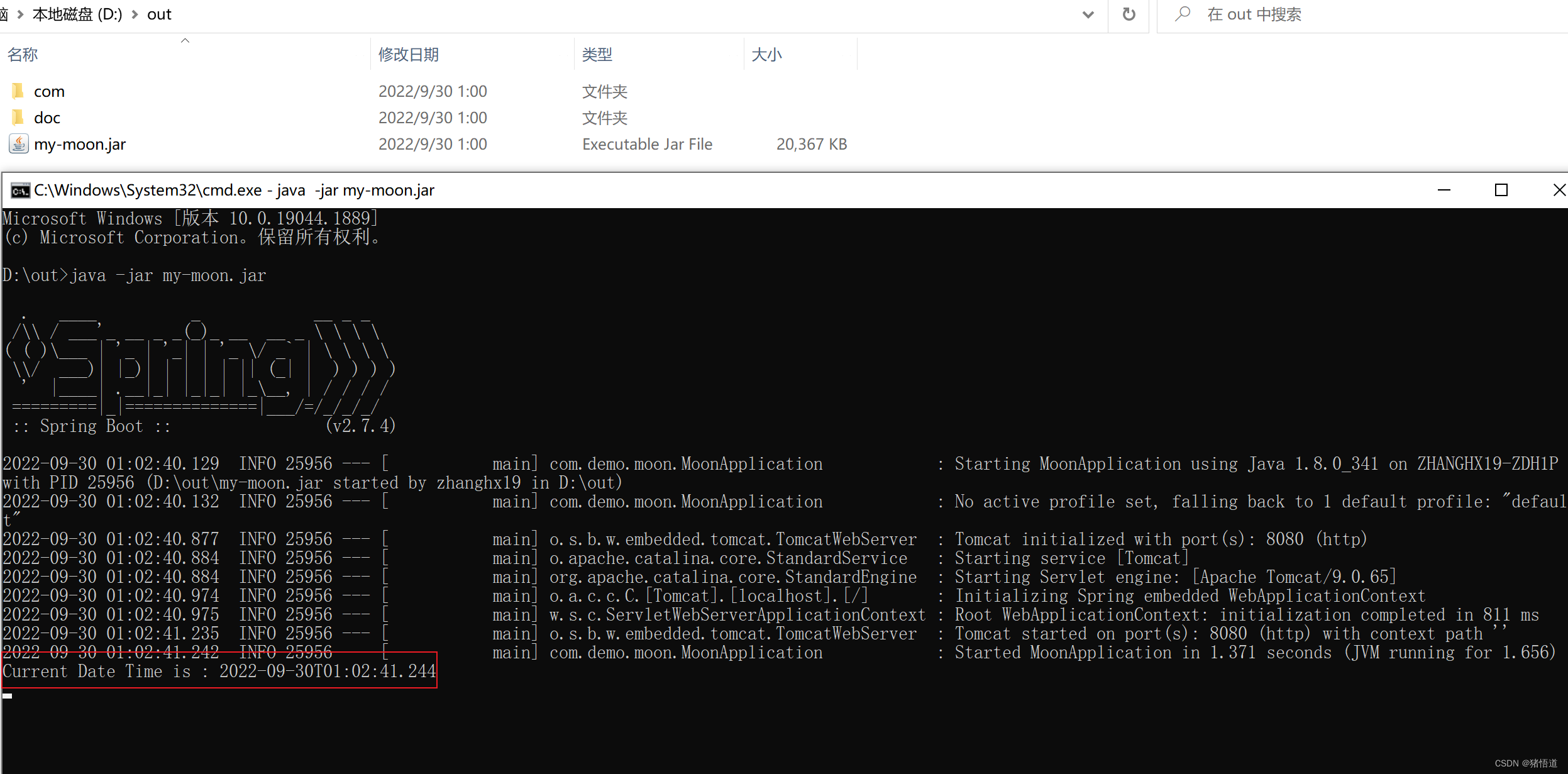Open the doc folder icon

(x=18, y=118)
